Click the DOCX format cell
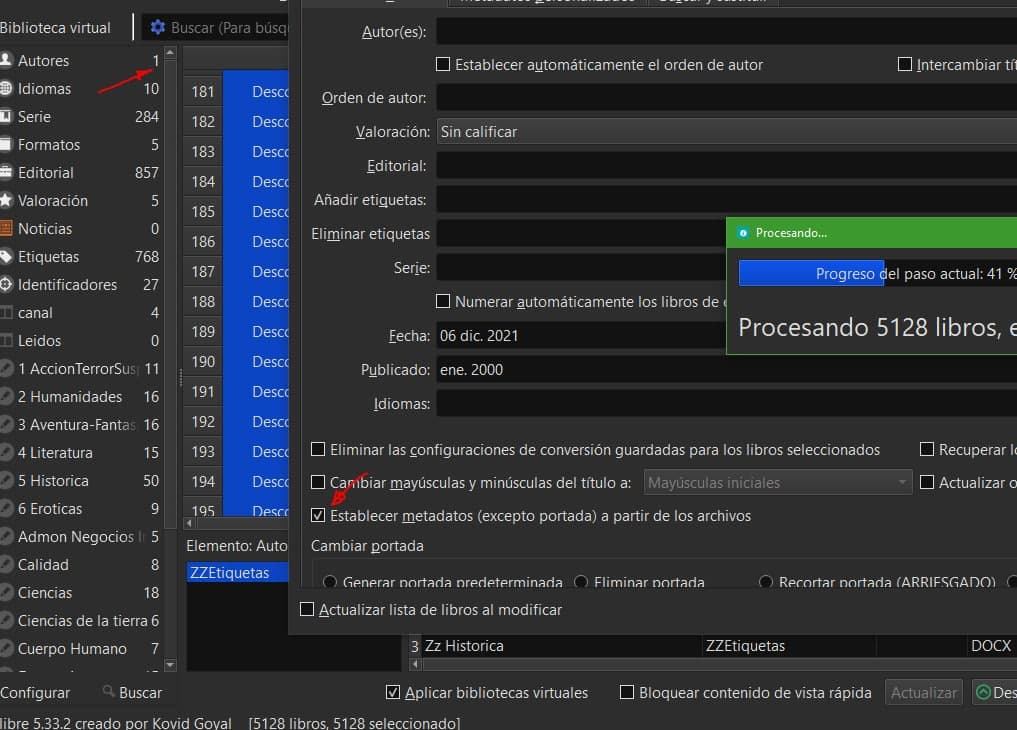The height and width of the screenshot is (730, 1017). [990, 646]
